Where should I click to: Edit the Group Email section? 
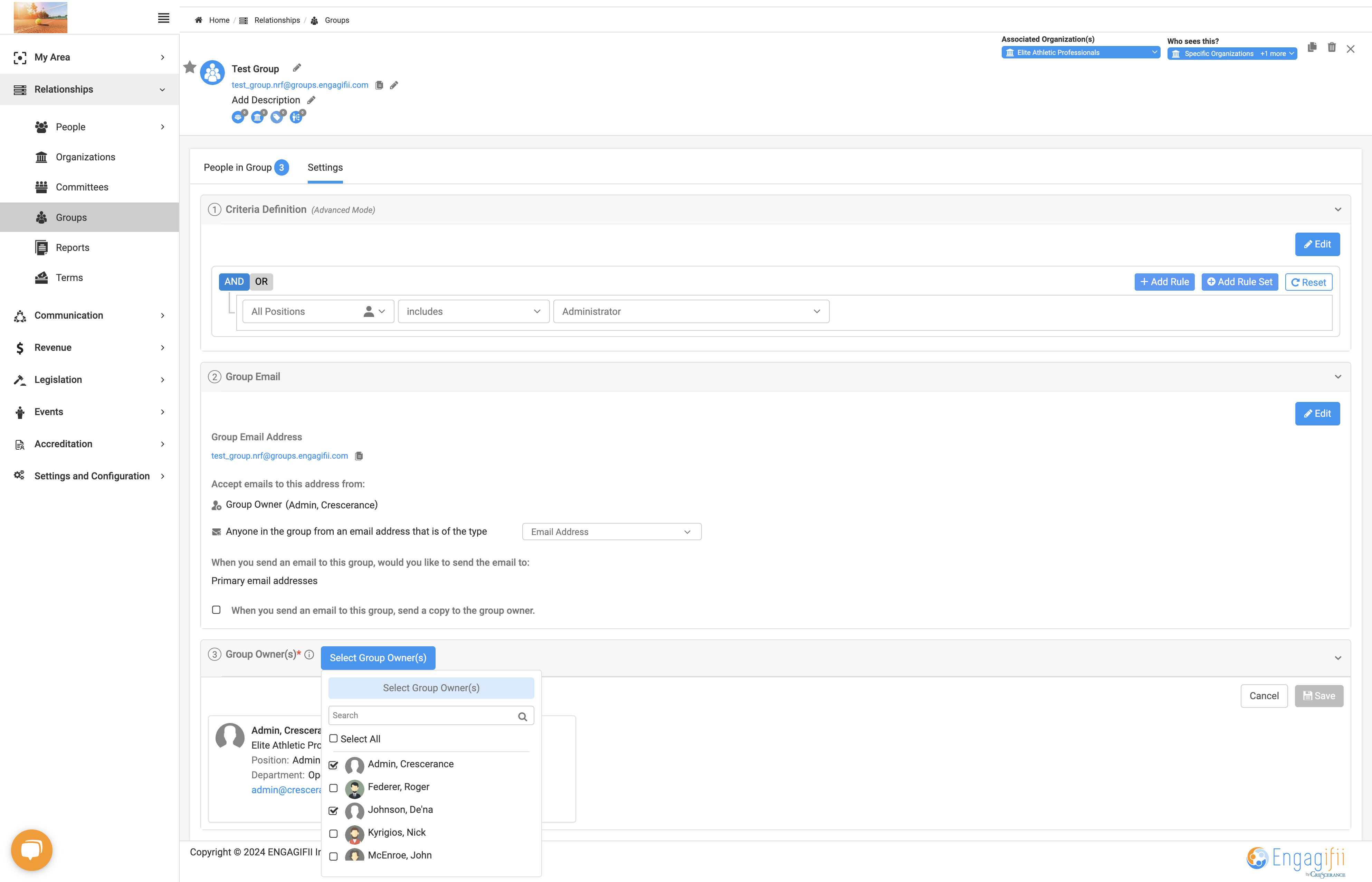tap(1317, 413)
